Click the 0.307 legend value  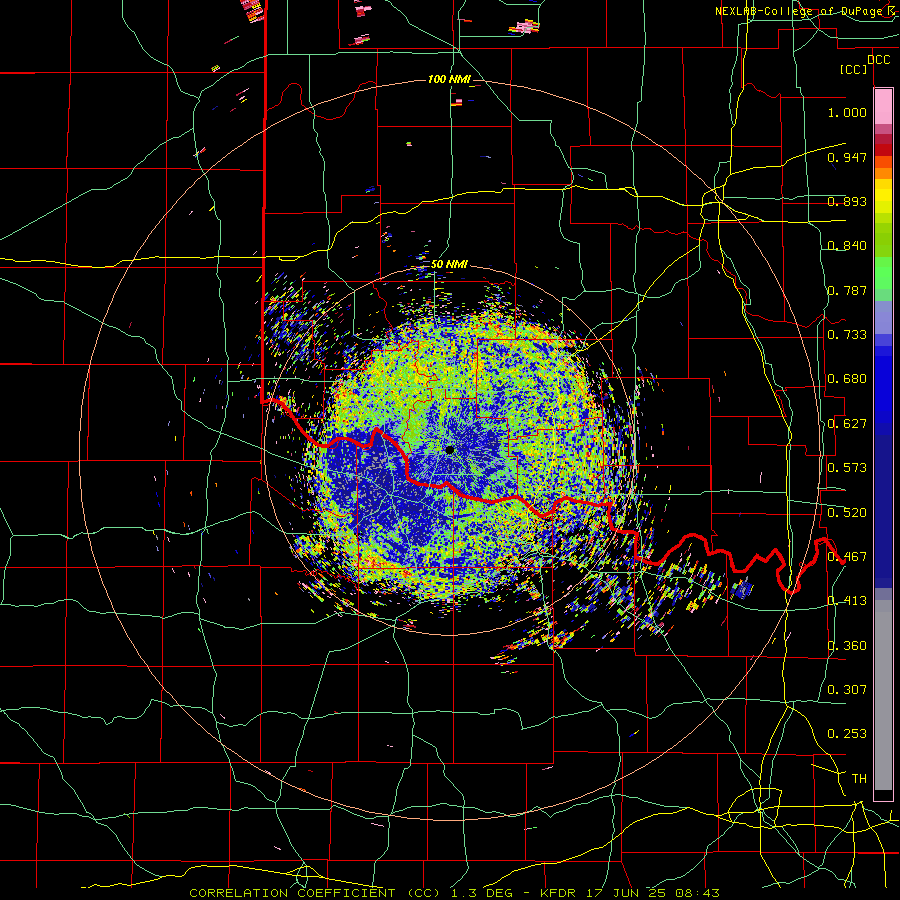(847, 690)
